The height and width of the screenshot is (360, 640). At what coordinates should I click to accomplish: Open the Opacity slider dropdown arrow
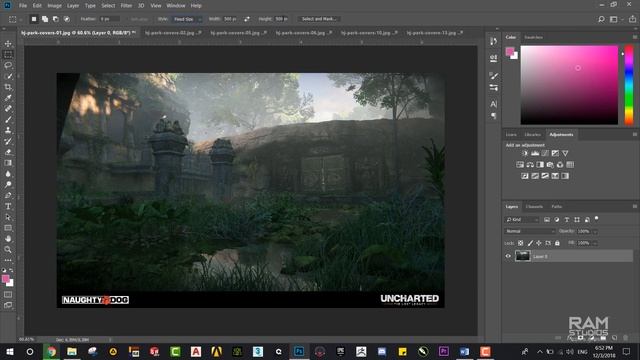coord(595,231)
